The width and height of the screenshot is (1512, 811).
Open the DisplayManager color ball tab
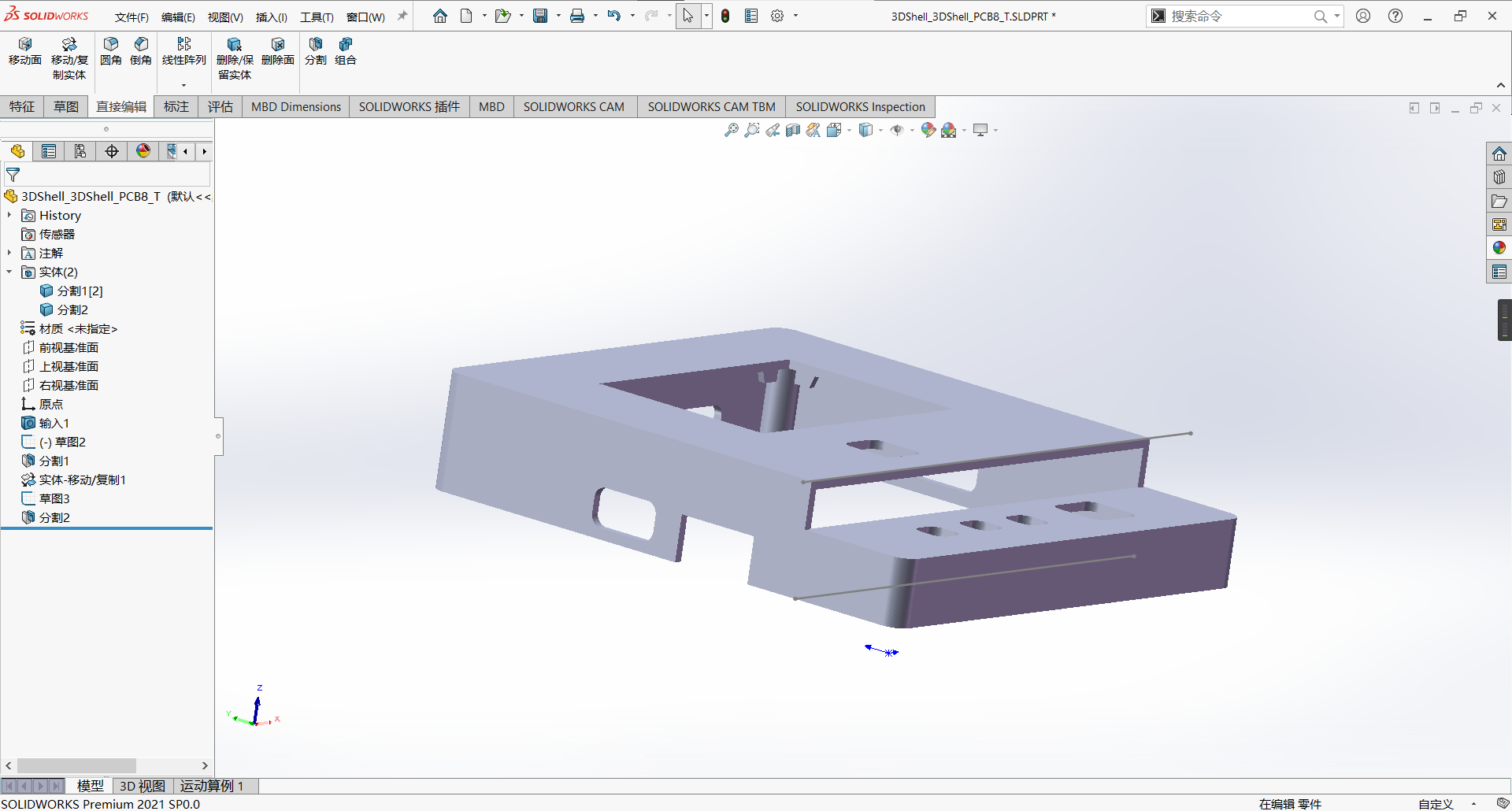[x=143, y=151]
